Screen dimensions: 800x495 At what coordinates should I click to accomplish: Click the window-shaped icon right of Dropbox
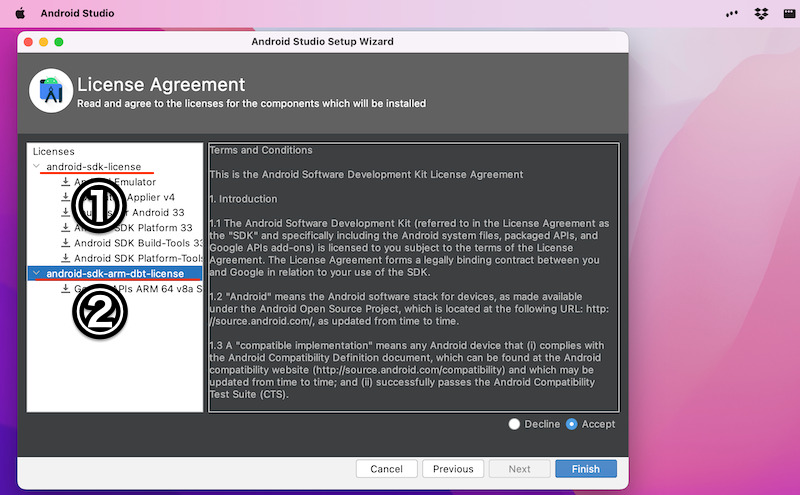coord(787,13)
